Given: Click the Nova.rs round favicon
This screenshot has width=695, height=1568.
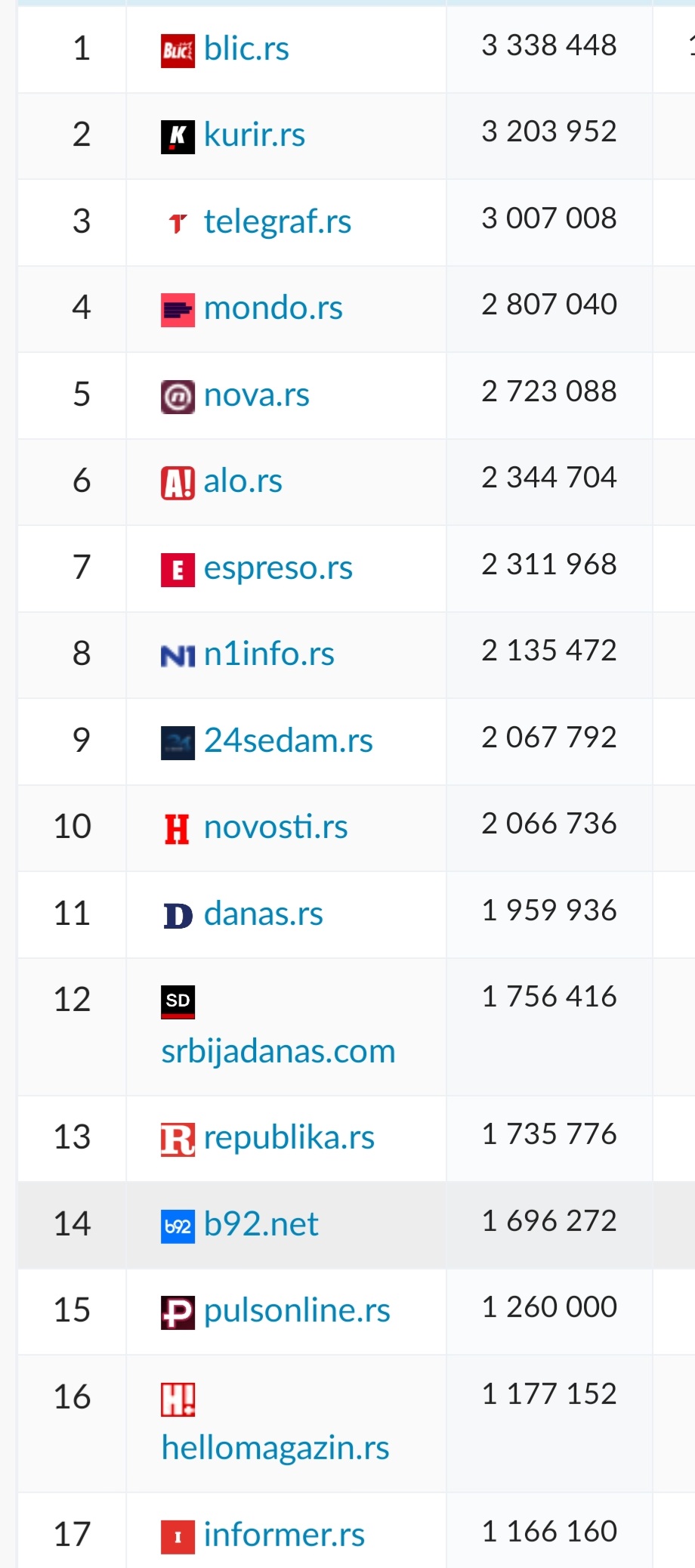Looking at the screenshot, I should tap(178, 397).
